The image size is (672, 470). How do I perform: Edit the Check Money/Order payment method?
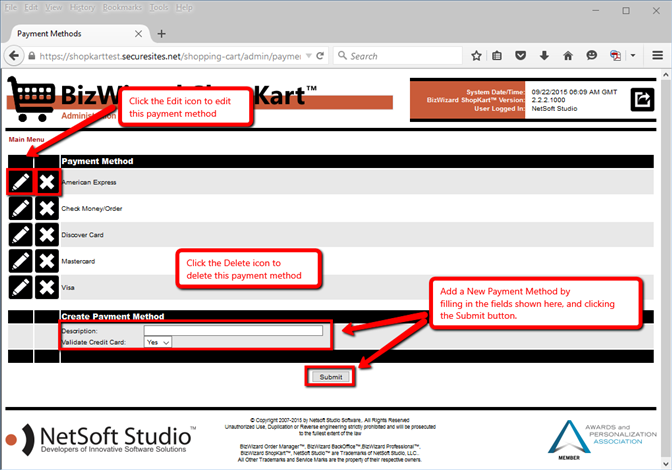coord(21,209)
